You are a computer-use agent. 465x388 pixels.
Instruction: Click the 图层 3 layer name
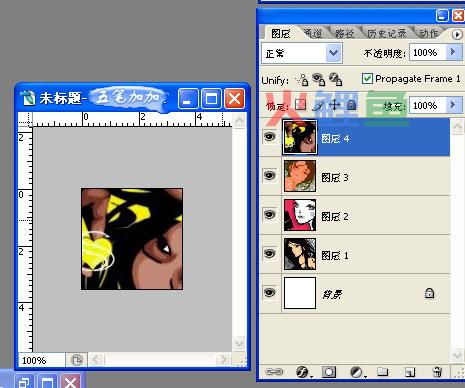point(335,178)
